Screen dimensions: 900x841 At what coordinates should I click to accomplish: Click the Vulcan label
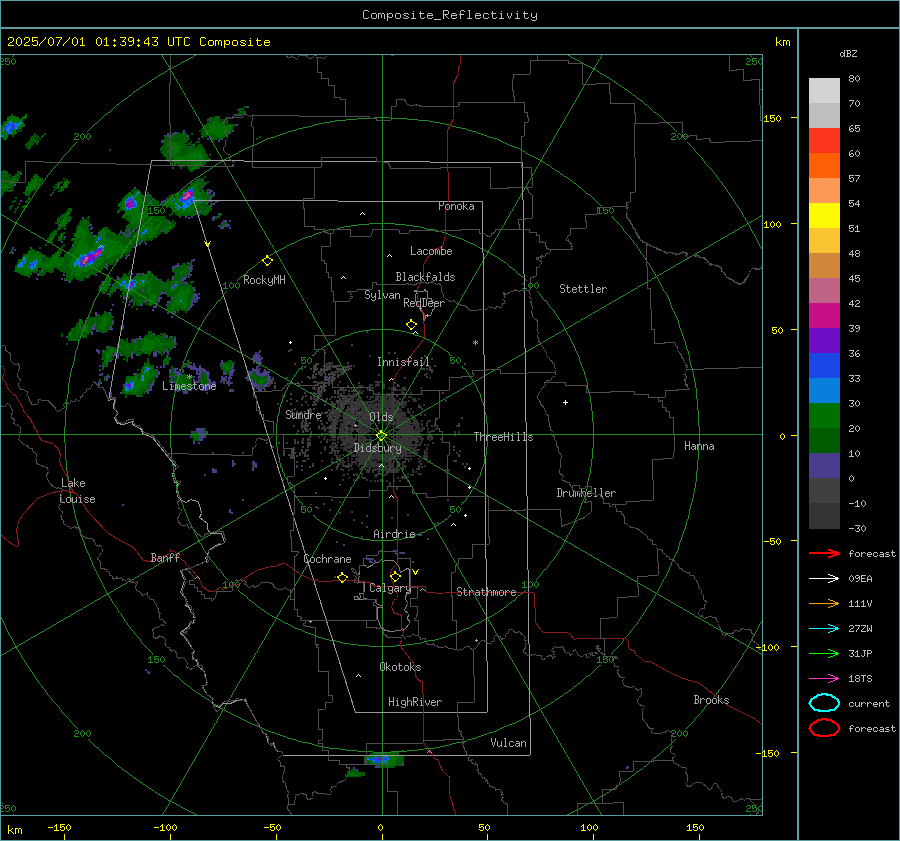tap(508, 743)
